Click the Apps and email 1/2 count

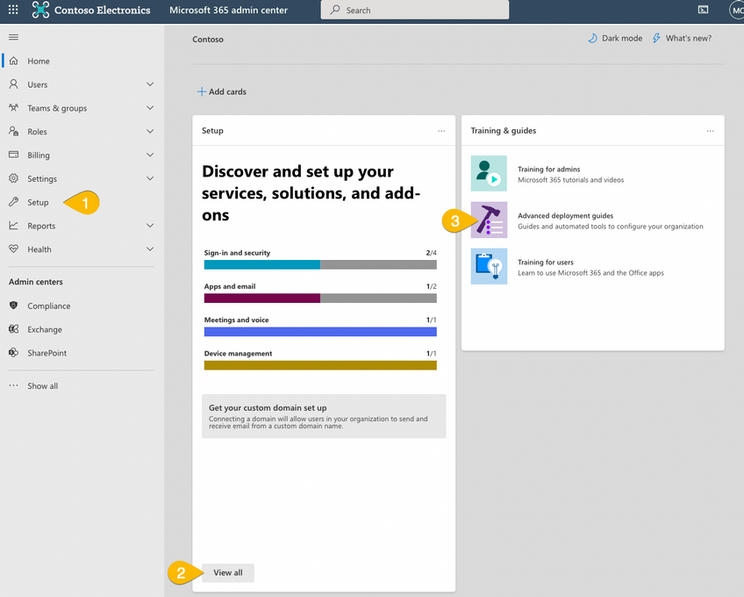pos(431,286)
